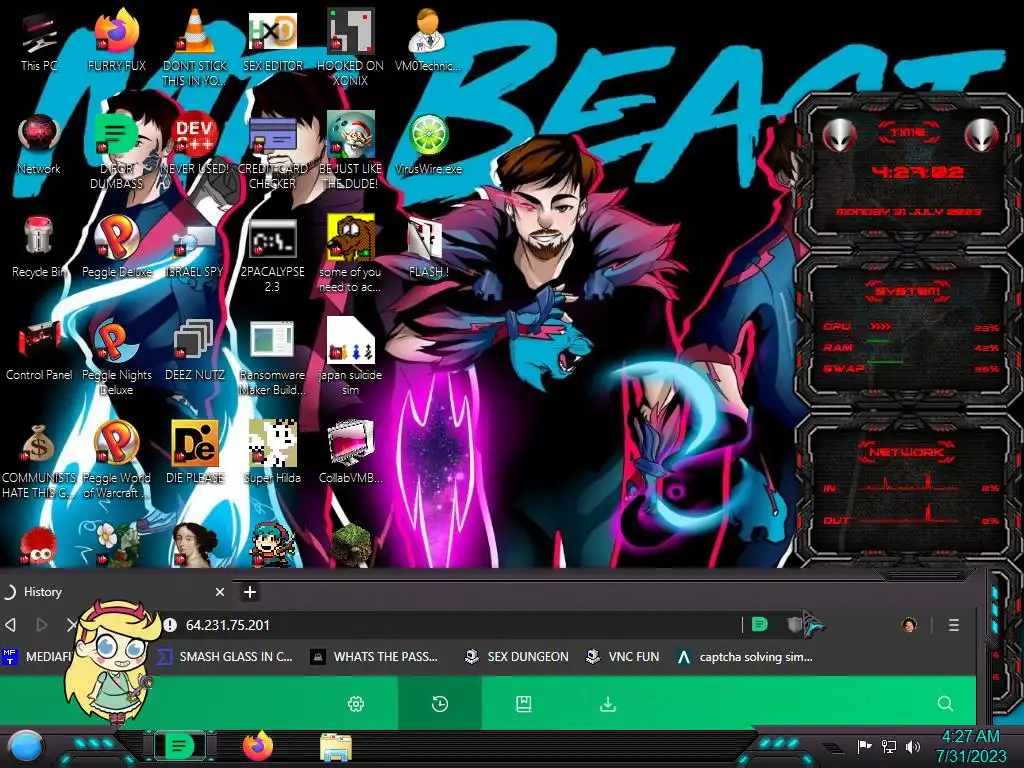Open the browser hamburger menu
Image resolution: width=1024 pixels, height=768 pixels.
coord(953,625)
